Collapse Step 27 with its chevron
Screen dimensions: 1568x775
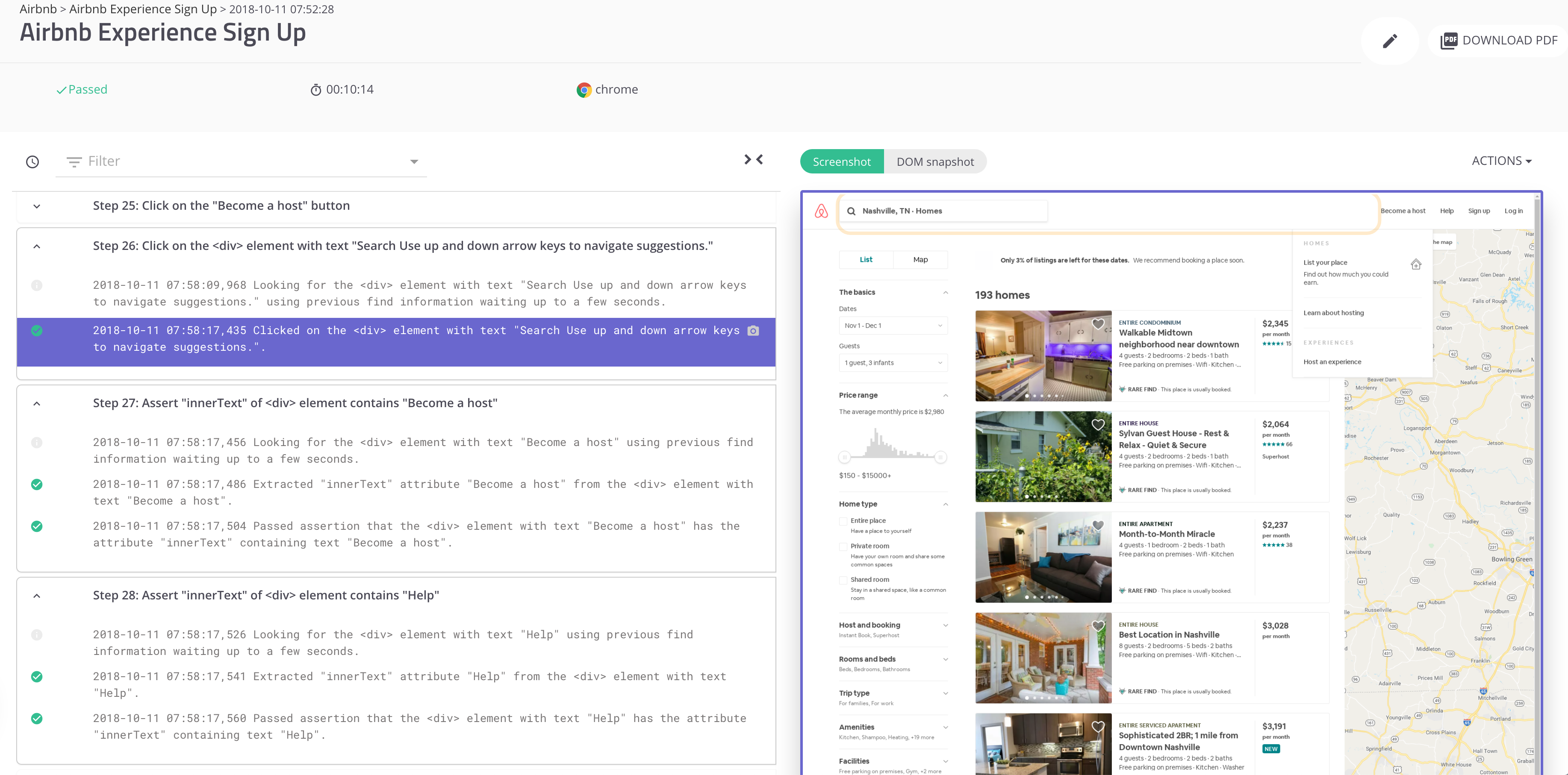pos(36,404)
